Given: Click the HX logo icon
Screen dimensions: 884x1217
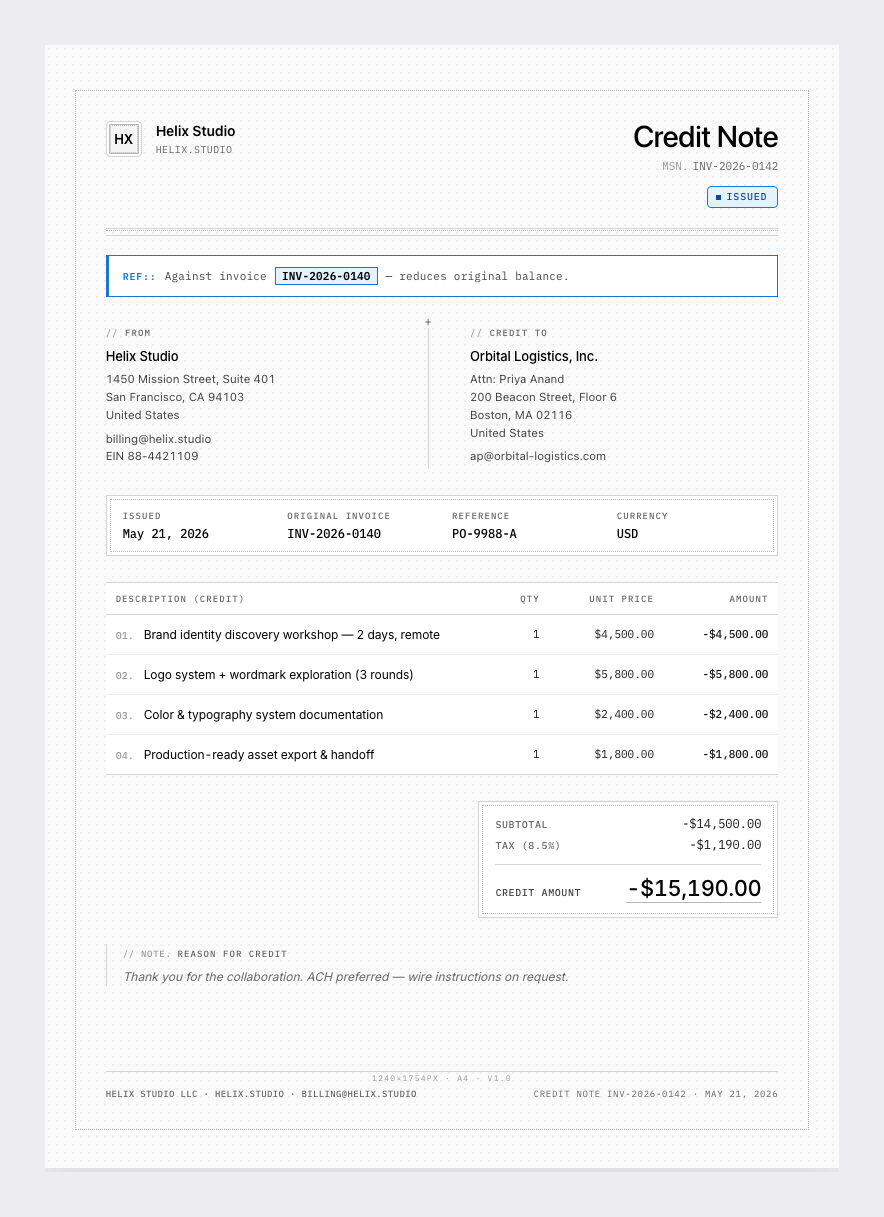Looking at the screenshot, I should pyautogui.click(x=124, y=139).
